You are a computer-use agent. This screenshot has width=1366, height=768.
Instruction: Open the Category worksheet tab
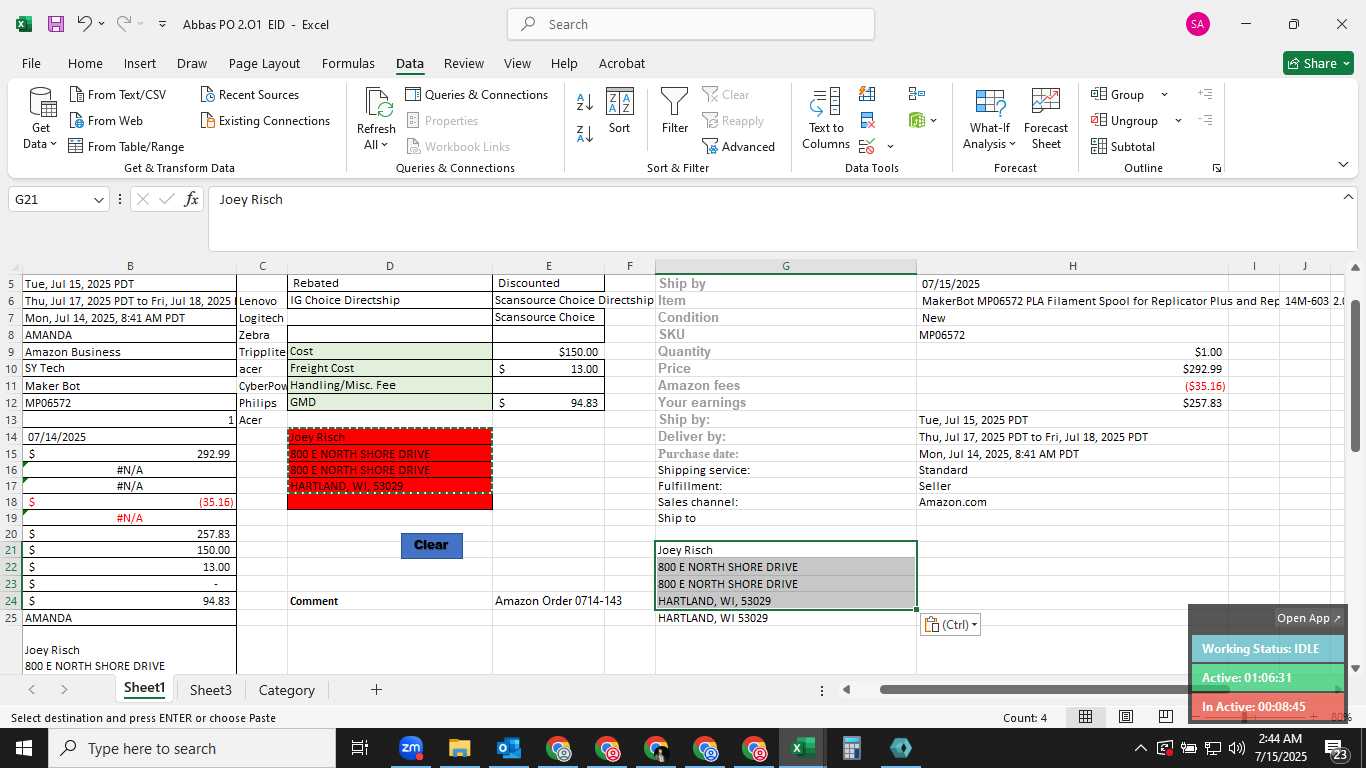(286, 690)
